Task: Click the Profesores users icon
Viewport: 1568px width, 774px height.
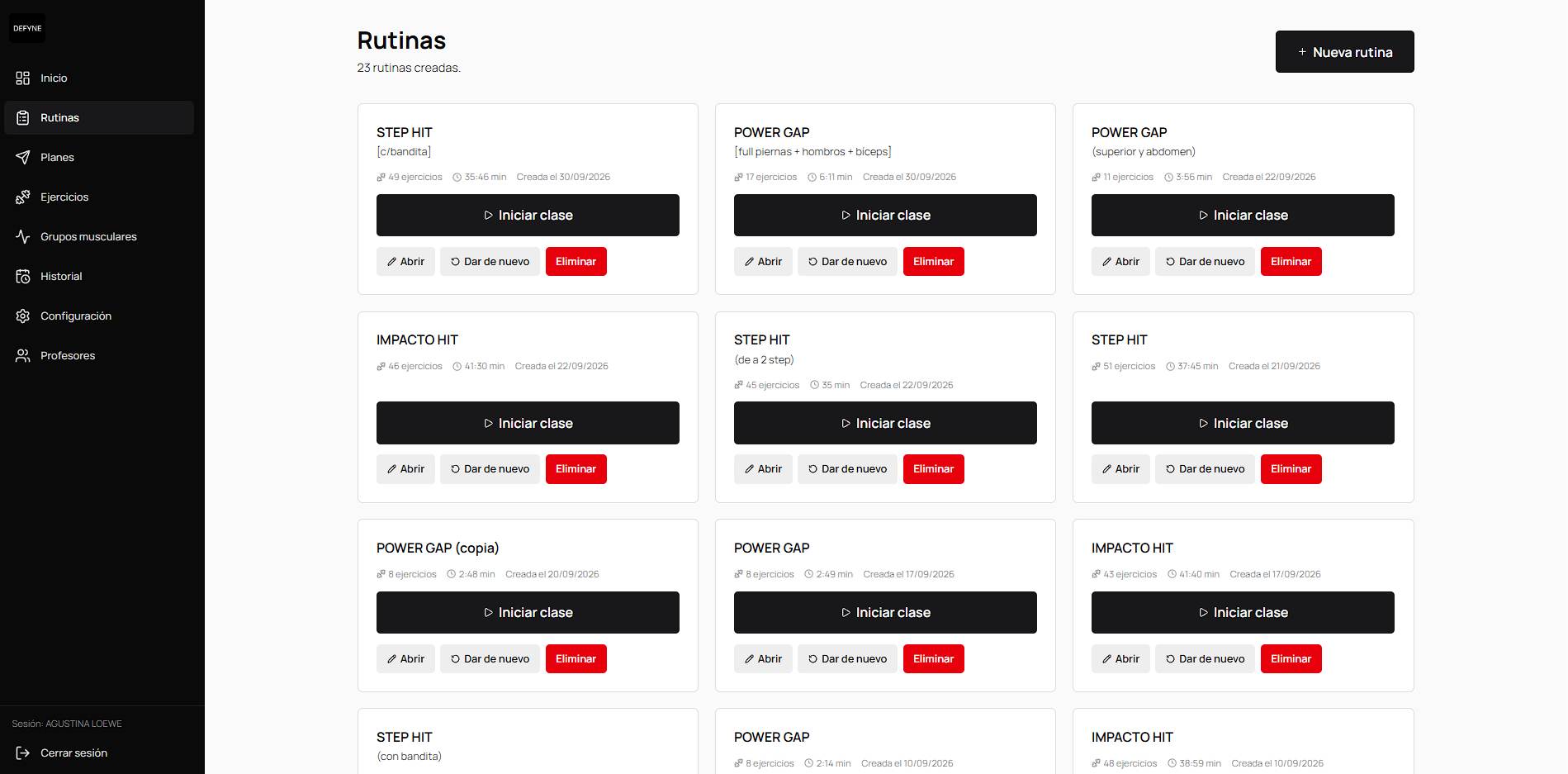Action: [x=23, y=355]
